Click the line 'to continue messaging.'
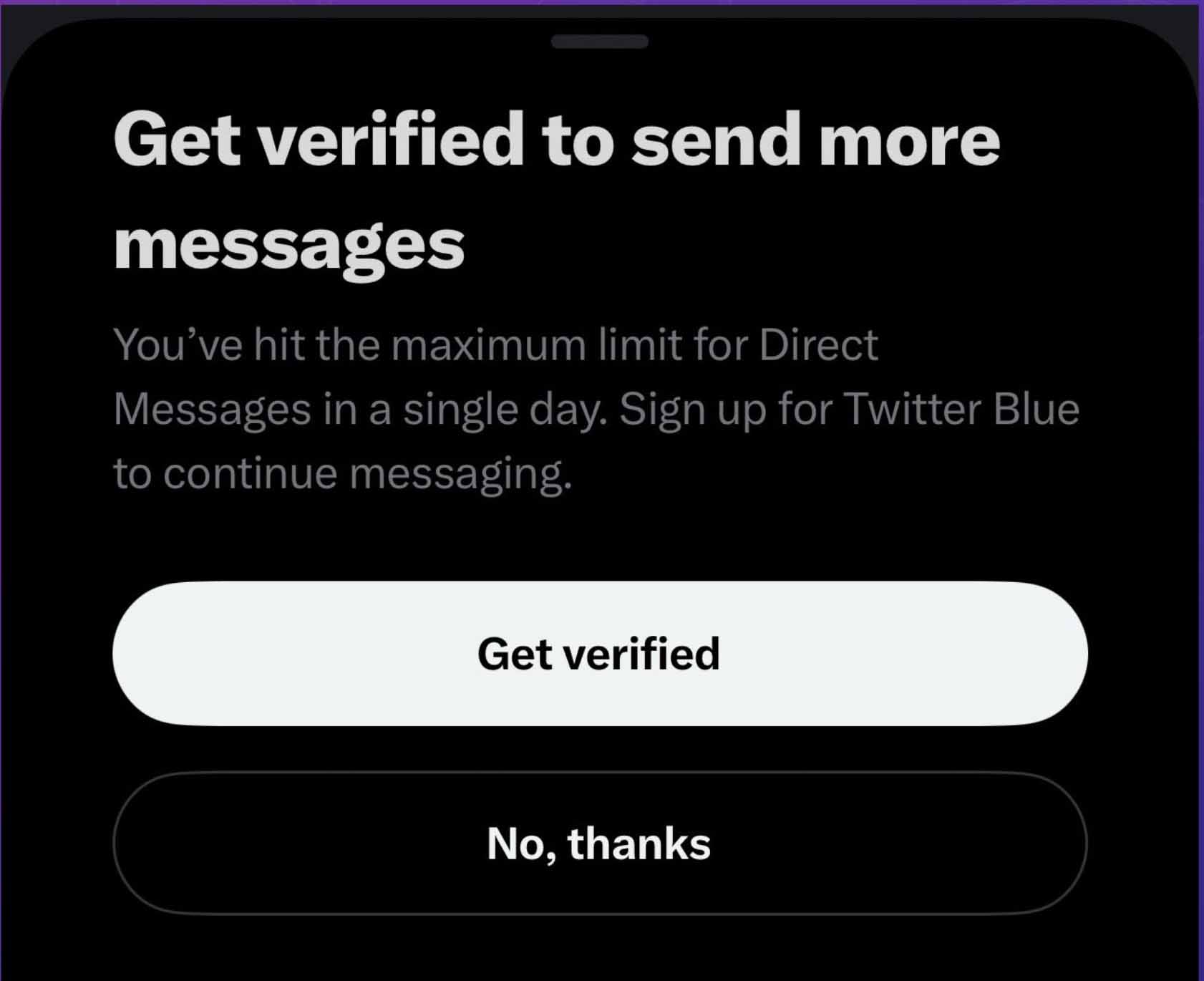Viewport: 1204px width, 981px height. click(x=343, y=473)
